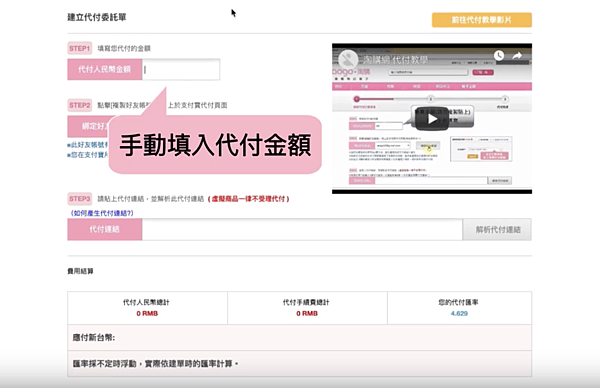
Task: Click the 代付連結 pink label
Action: 105,230
